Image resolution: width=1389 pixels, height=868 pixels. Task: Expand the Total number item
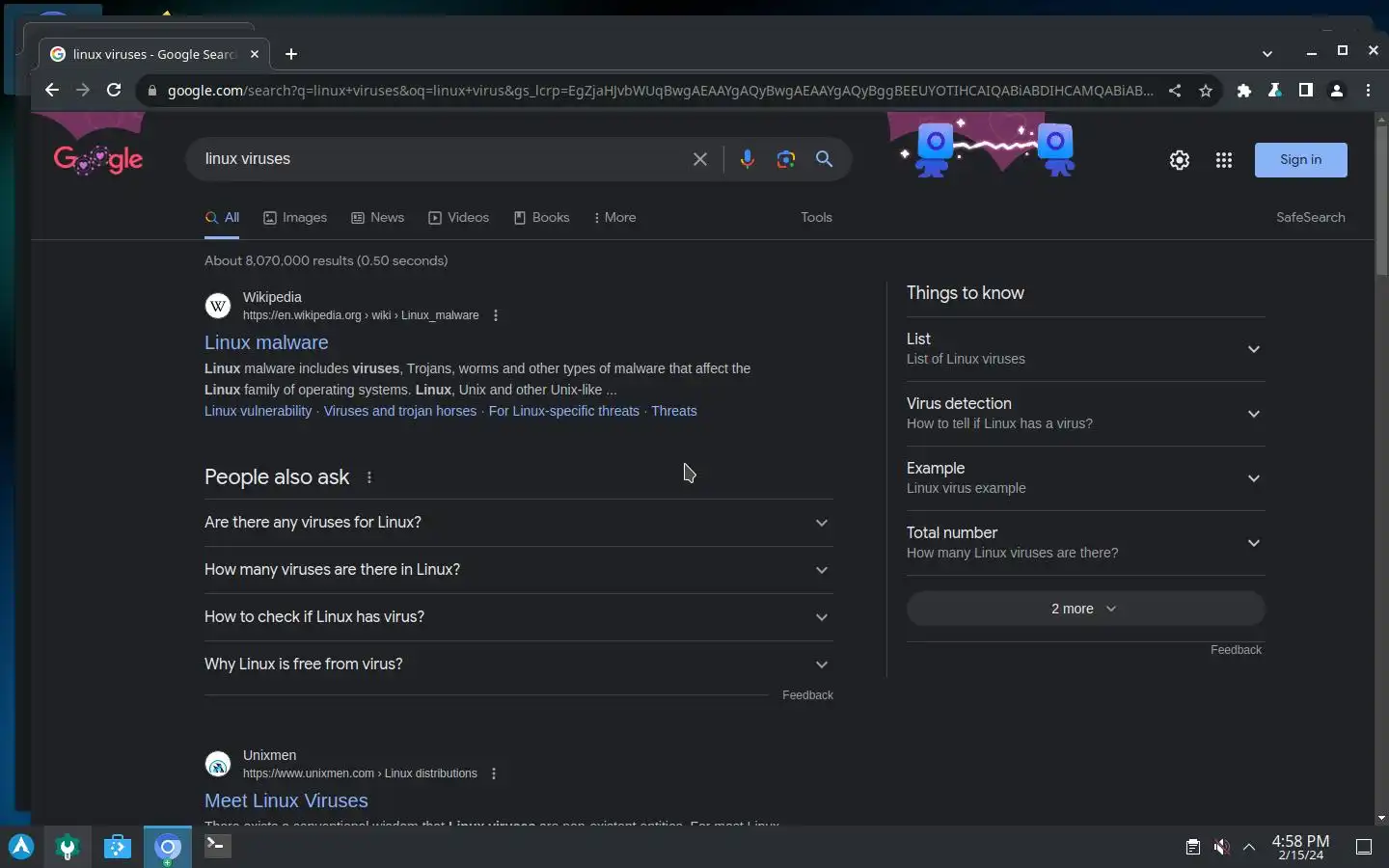[1085, 543]
